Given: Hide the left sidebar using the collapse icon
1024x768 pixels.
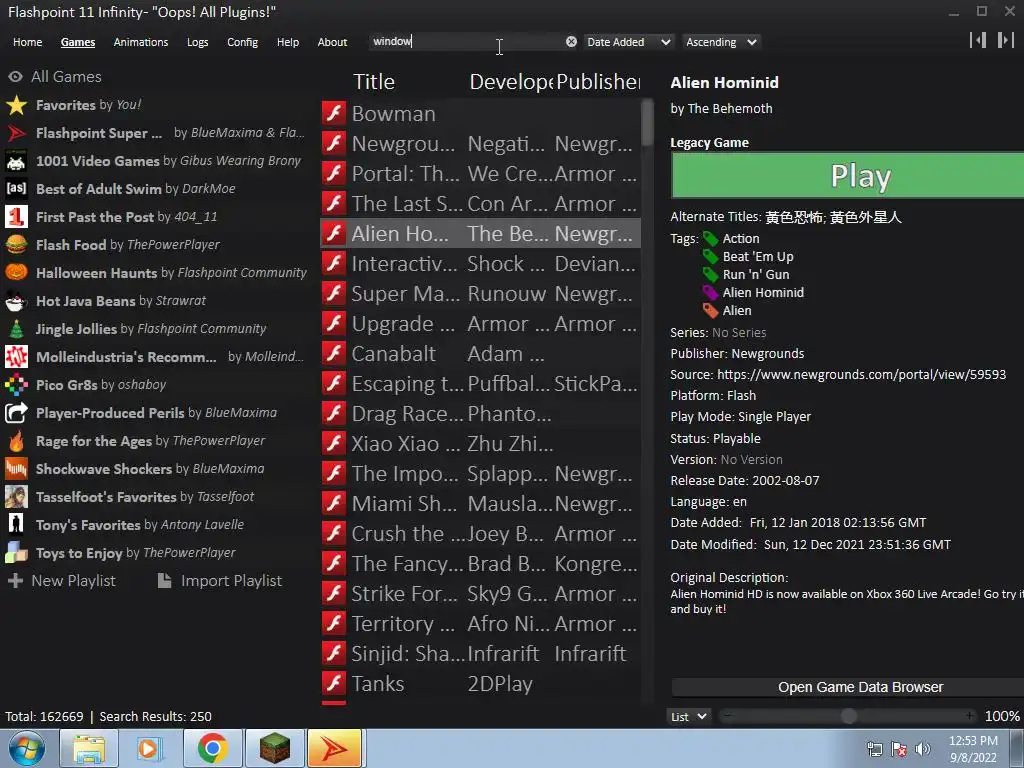Looking at the screenshot, I should 978,40.
